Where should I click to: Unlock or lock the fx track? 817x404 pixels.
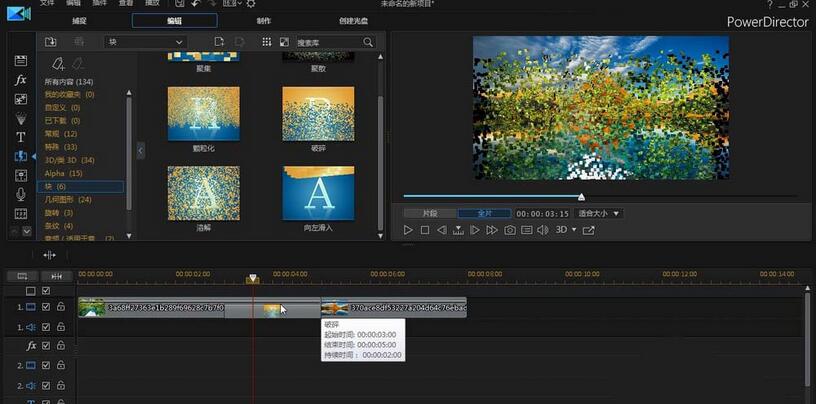point(60,346)
